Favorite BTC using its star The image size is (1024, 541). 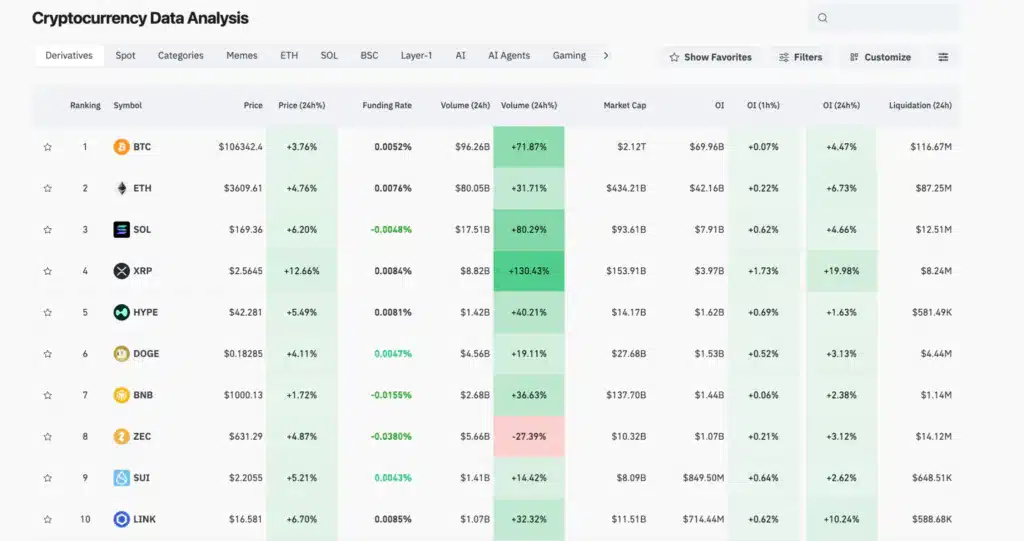tap(47, 147)
